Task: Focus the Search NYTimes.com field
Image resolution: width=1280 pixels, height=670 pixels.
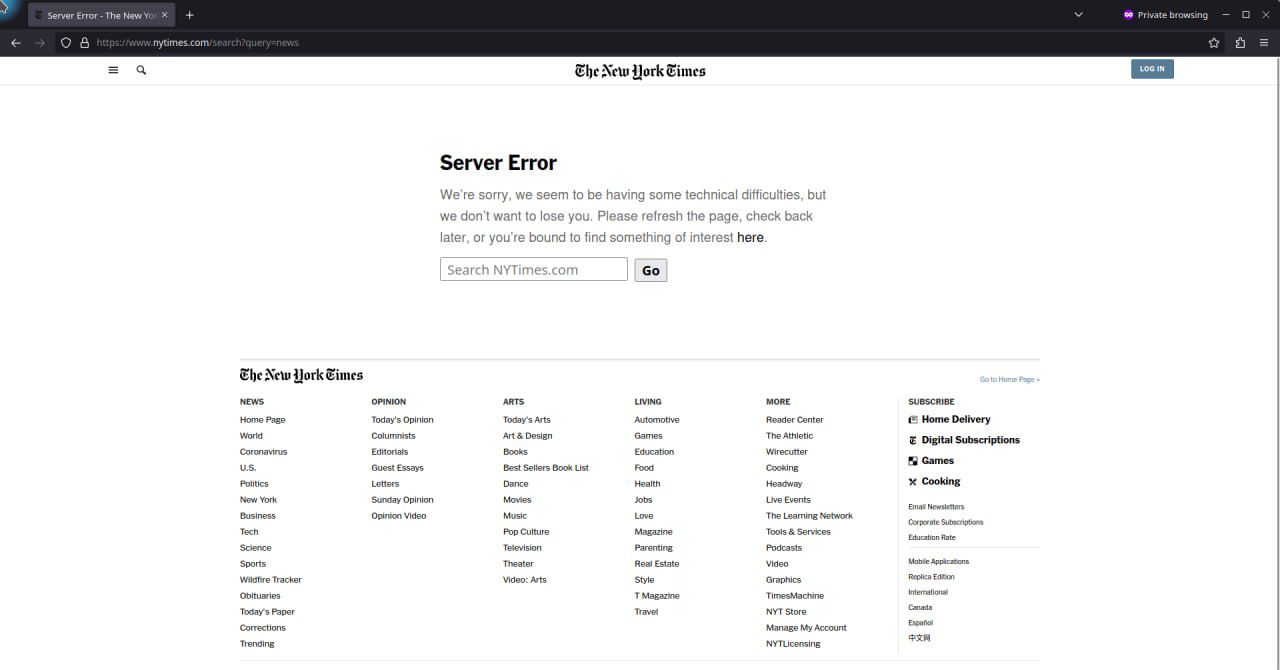Action: (534, 269)
